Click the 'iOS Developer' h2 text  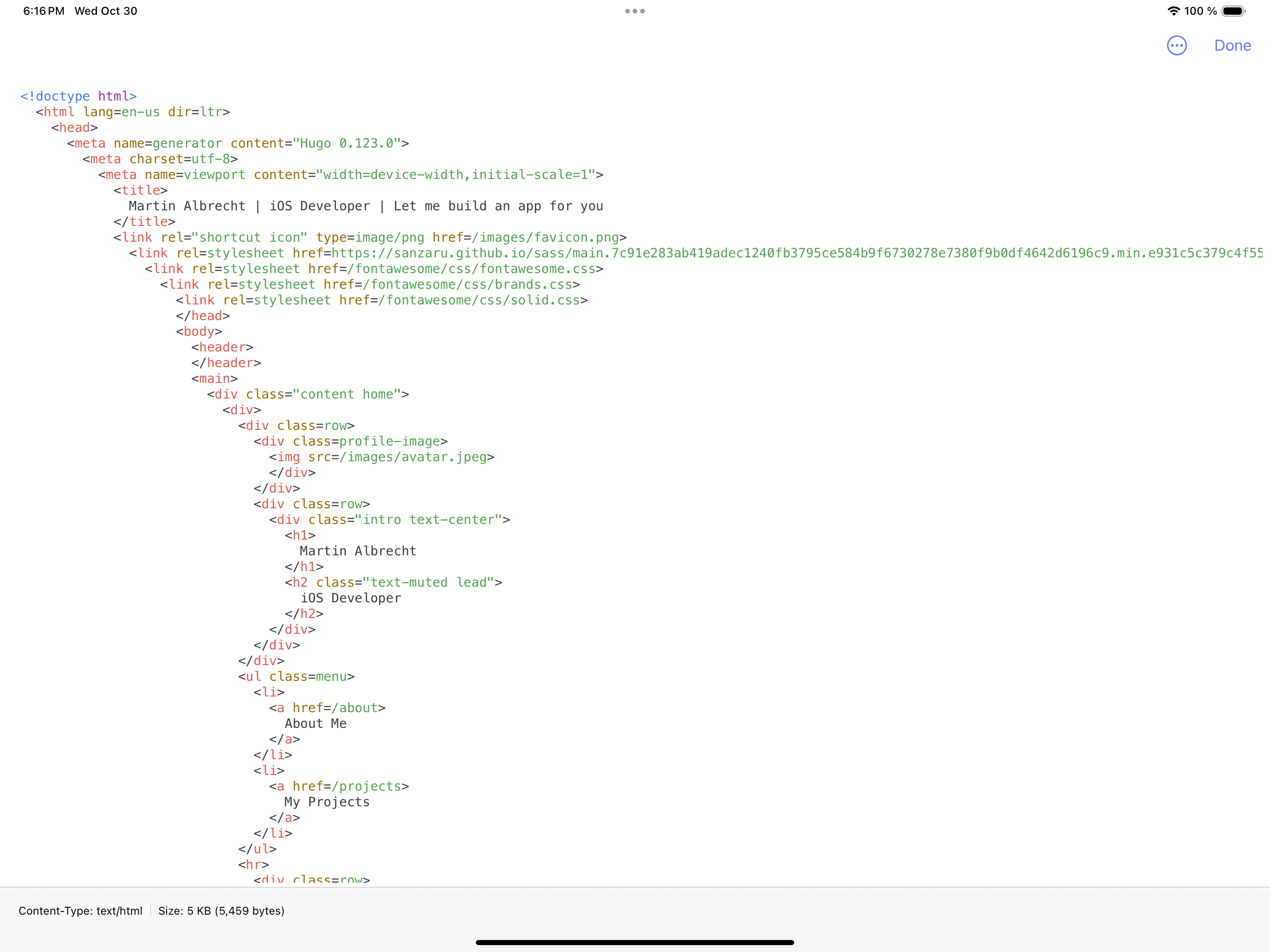(x=351, y=598)
